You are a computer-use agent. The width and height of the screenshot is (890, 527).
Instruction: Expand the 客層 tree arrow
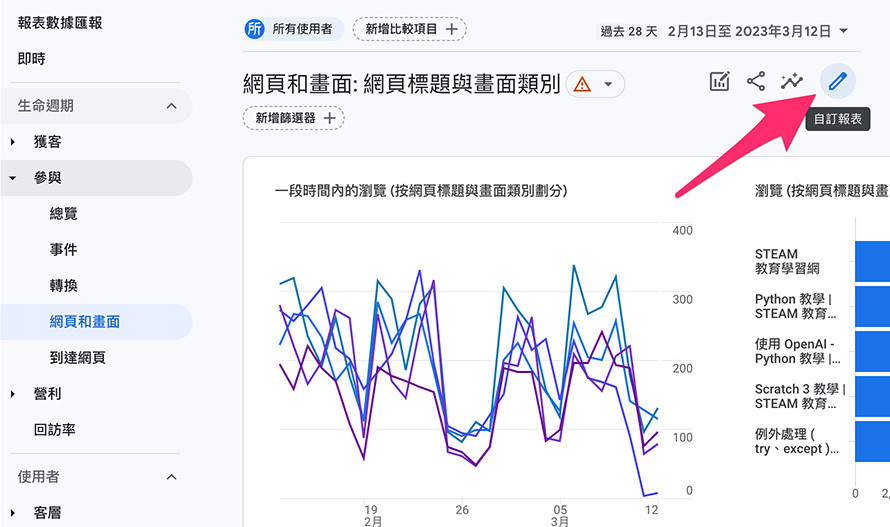(12, 513)
